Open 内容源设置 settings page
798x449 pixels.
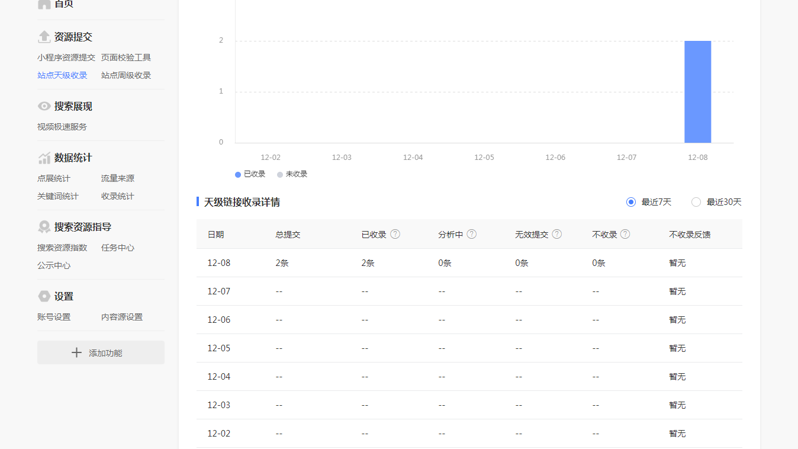coord(122,317)
